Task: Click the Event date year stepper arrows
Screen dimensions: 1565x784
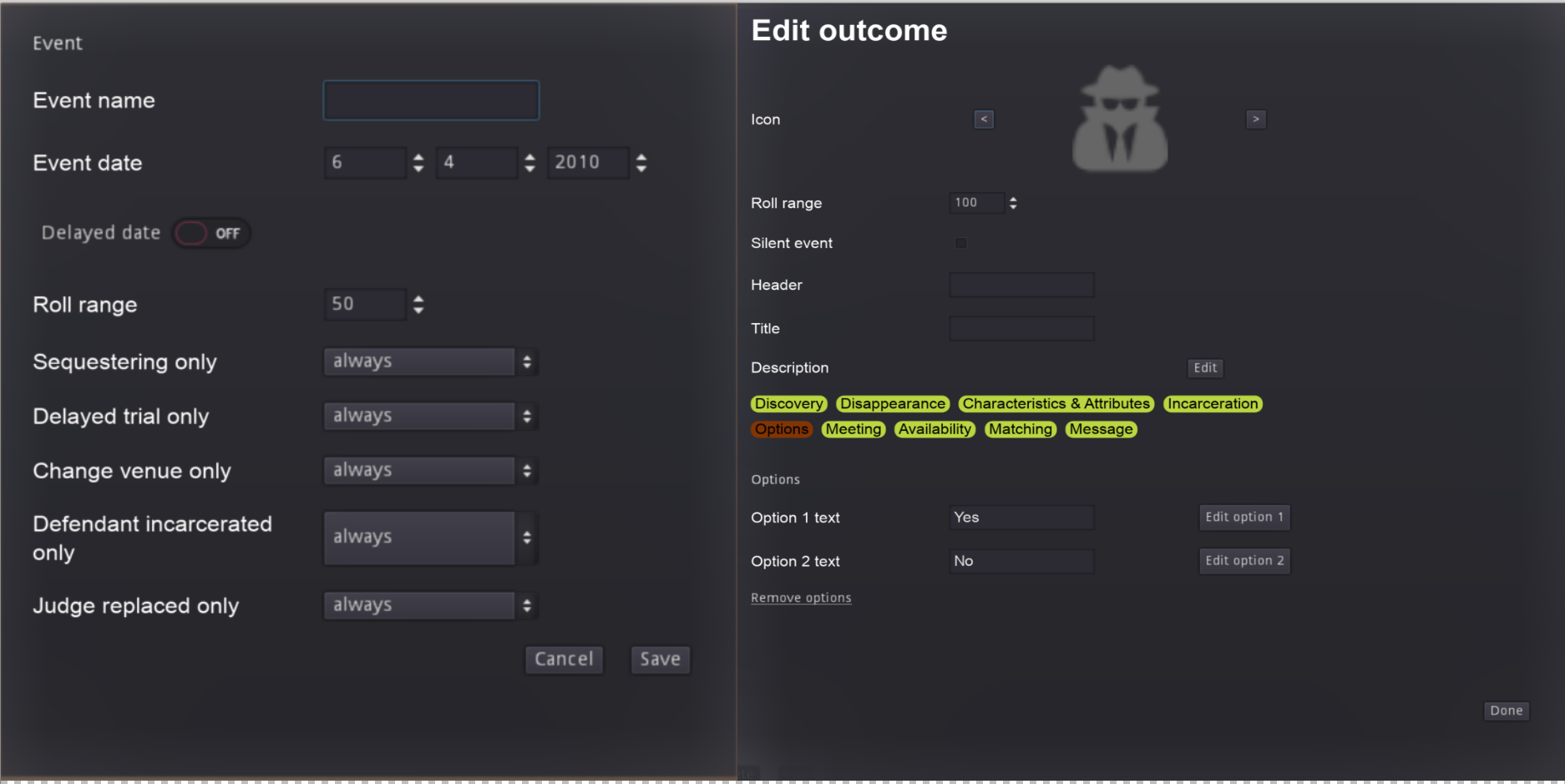Action: coord(641,163)
